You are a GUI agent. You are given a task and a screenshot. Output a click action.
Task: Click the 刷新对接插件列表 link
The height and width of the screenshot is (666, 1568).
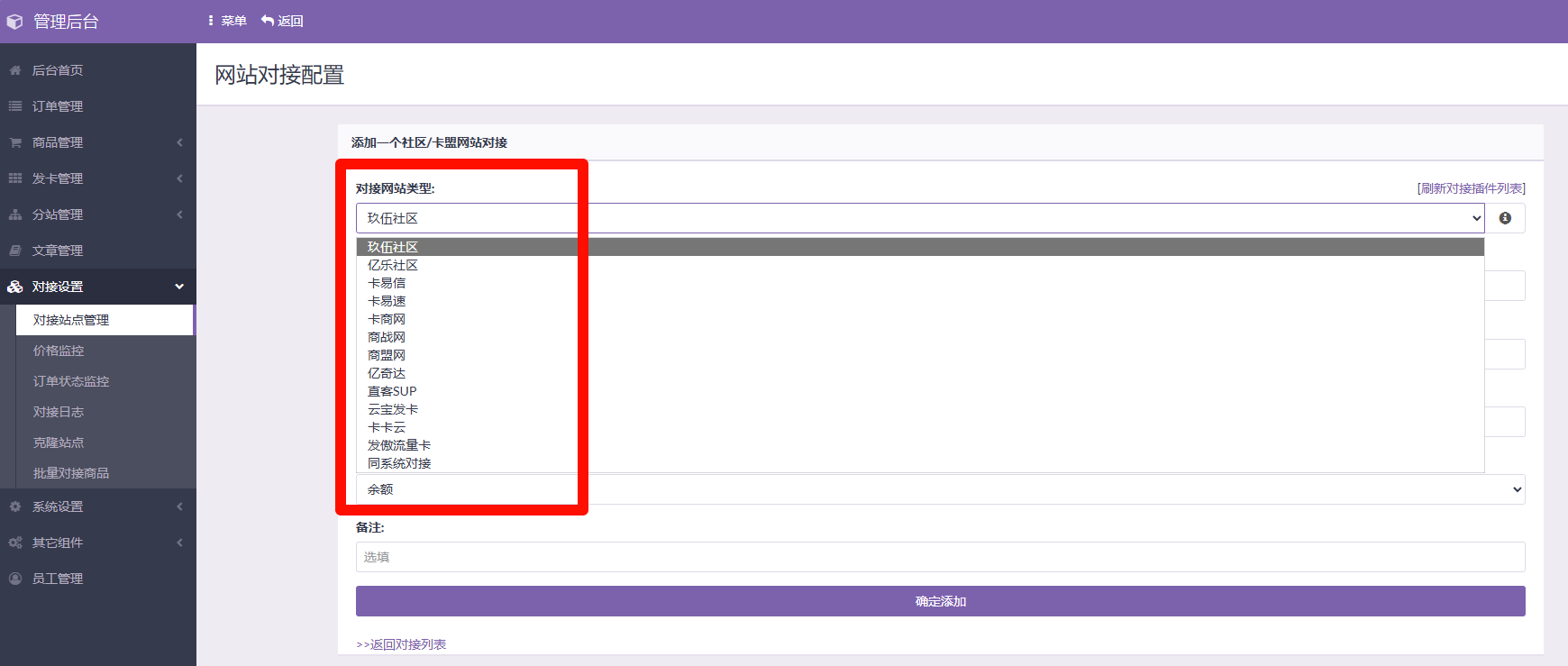click(1471, 188)
